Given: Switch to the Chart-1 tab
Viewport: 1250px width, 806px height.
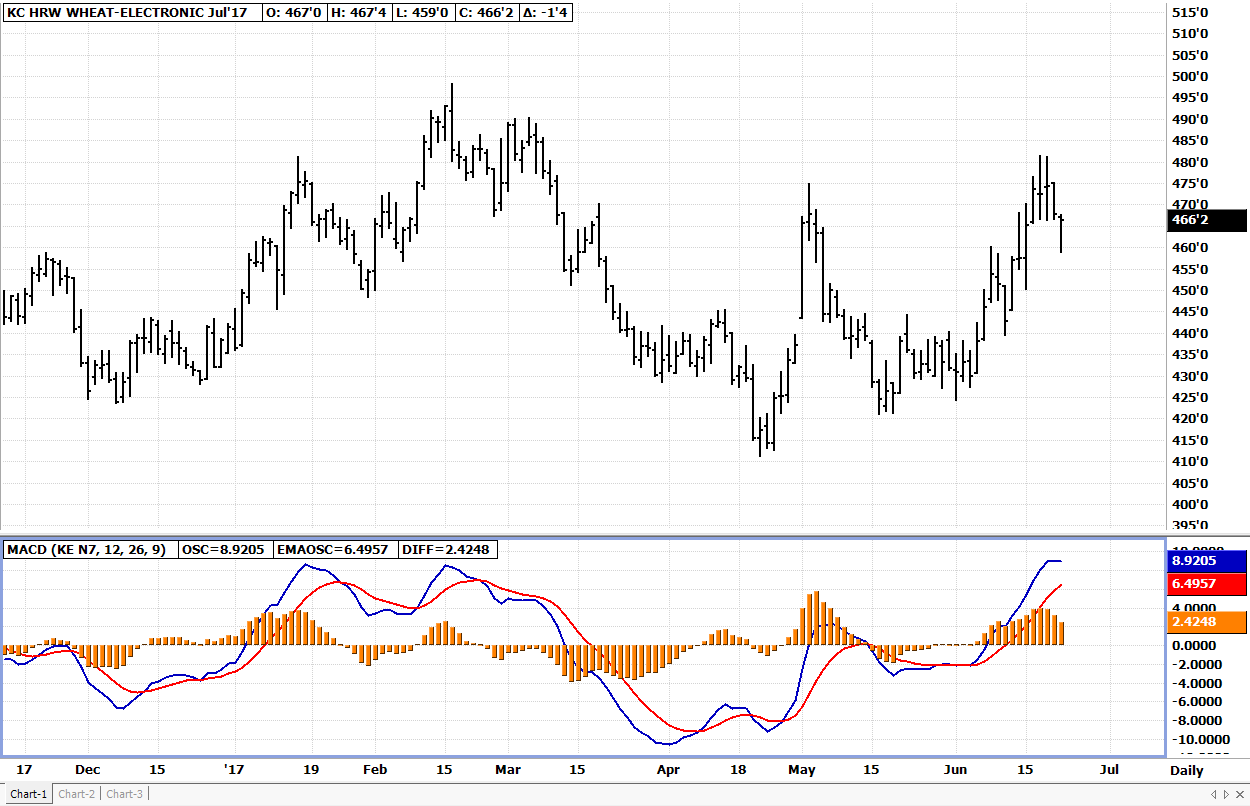Looking at the screenshot, I should coord(28,794).
